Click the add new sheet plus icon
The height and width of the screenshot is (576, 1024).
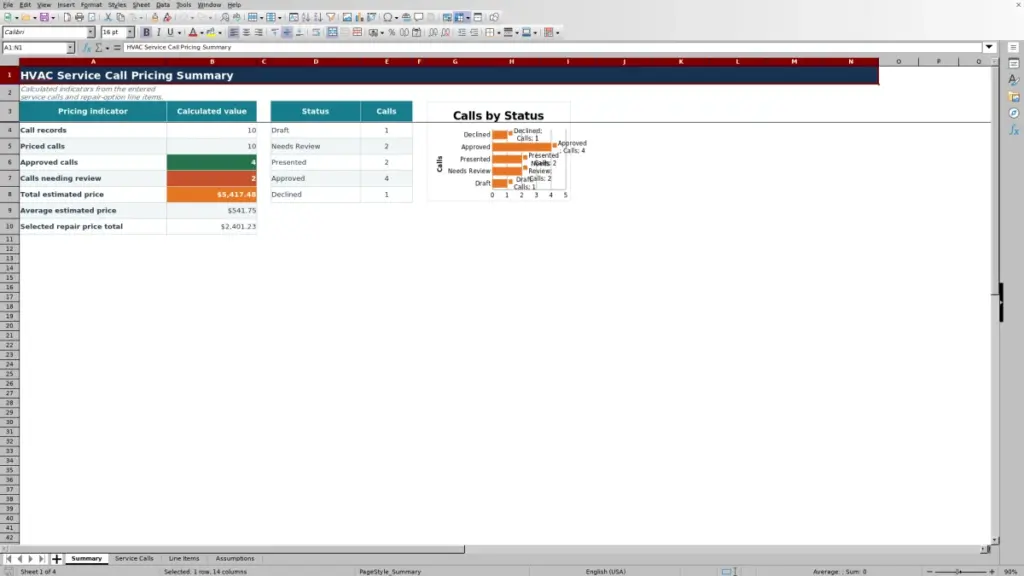click(56, 559)
